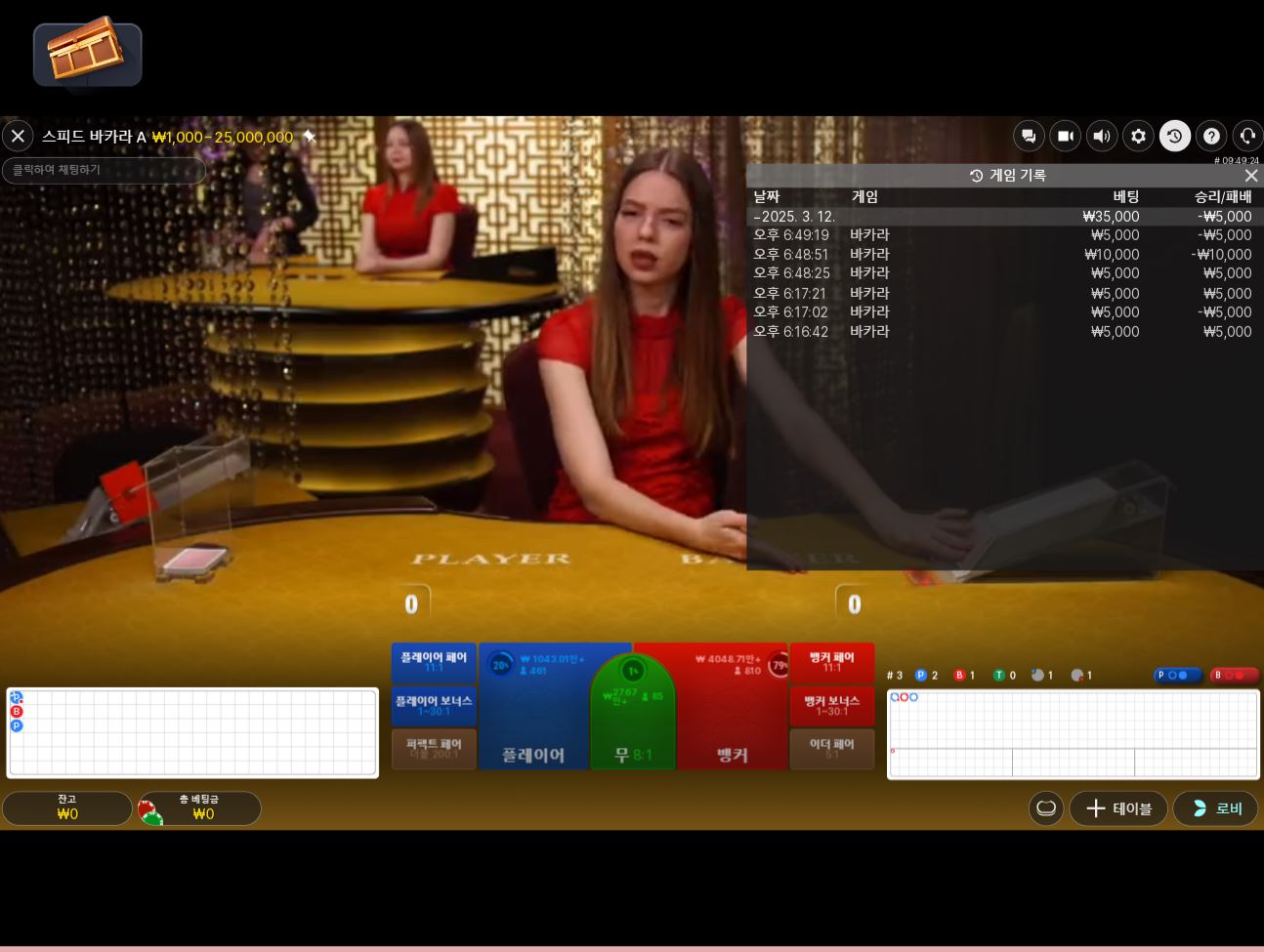Viewport: 1264px width, 952px height.
Task: Select the 오후 6:17:21 baccarat history entry
Action: click(x=1002, y=293)
